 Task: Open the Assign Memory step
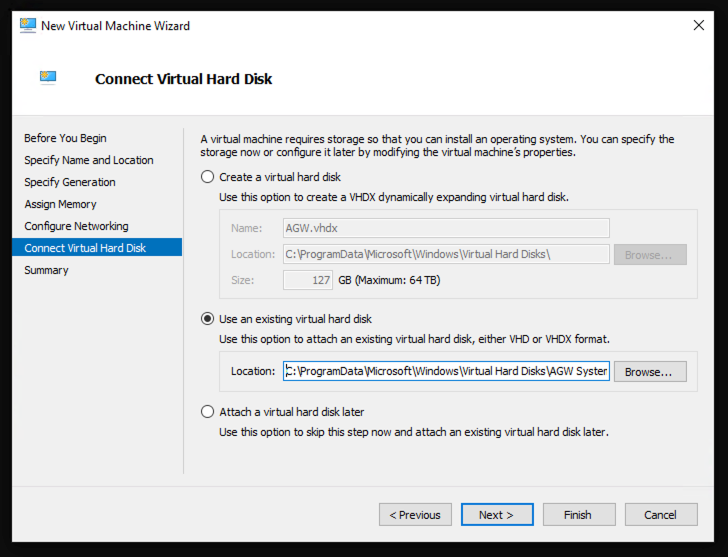click(x=60, y=204)
